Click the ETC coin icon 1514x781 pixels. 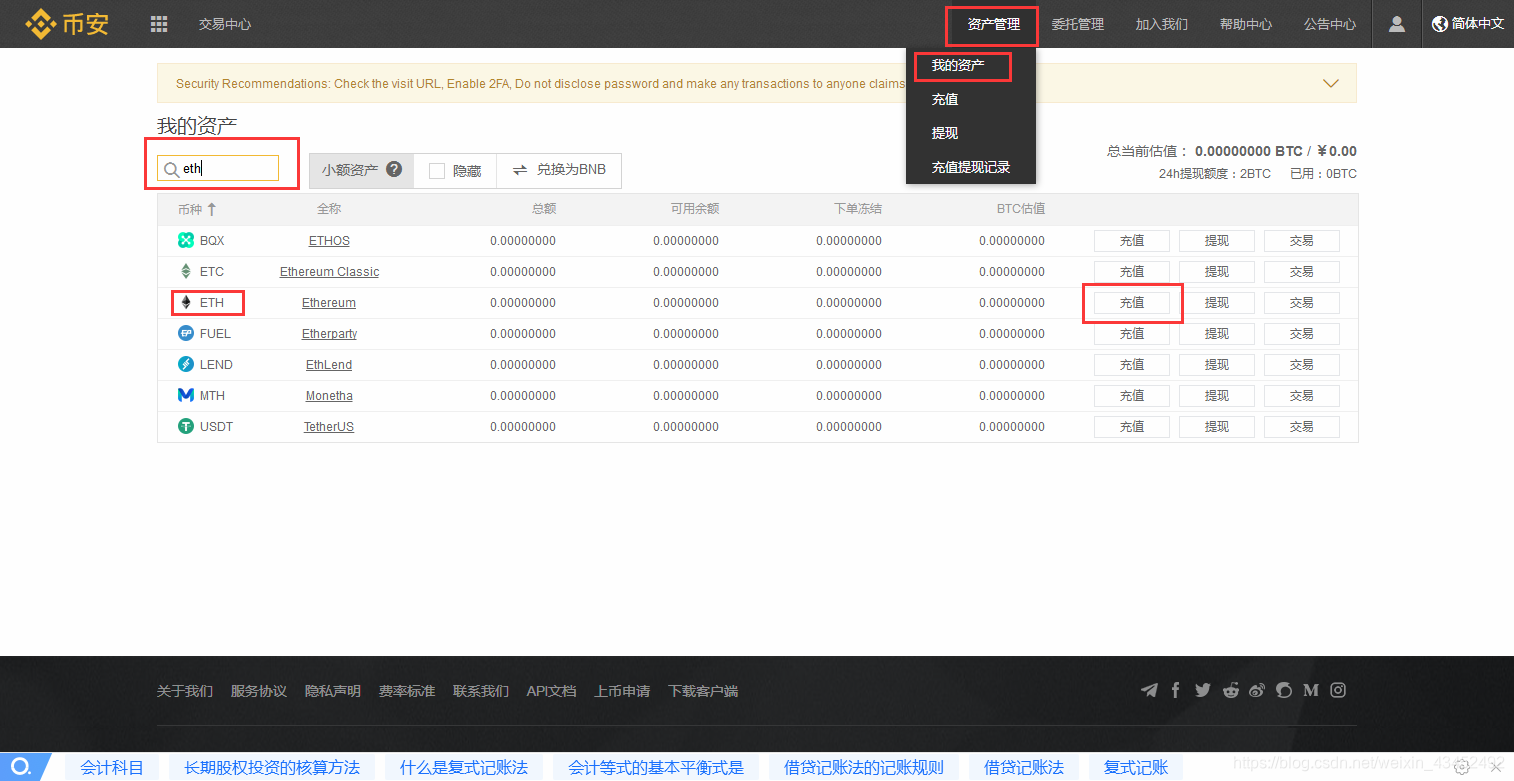(x=185, y=271)
